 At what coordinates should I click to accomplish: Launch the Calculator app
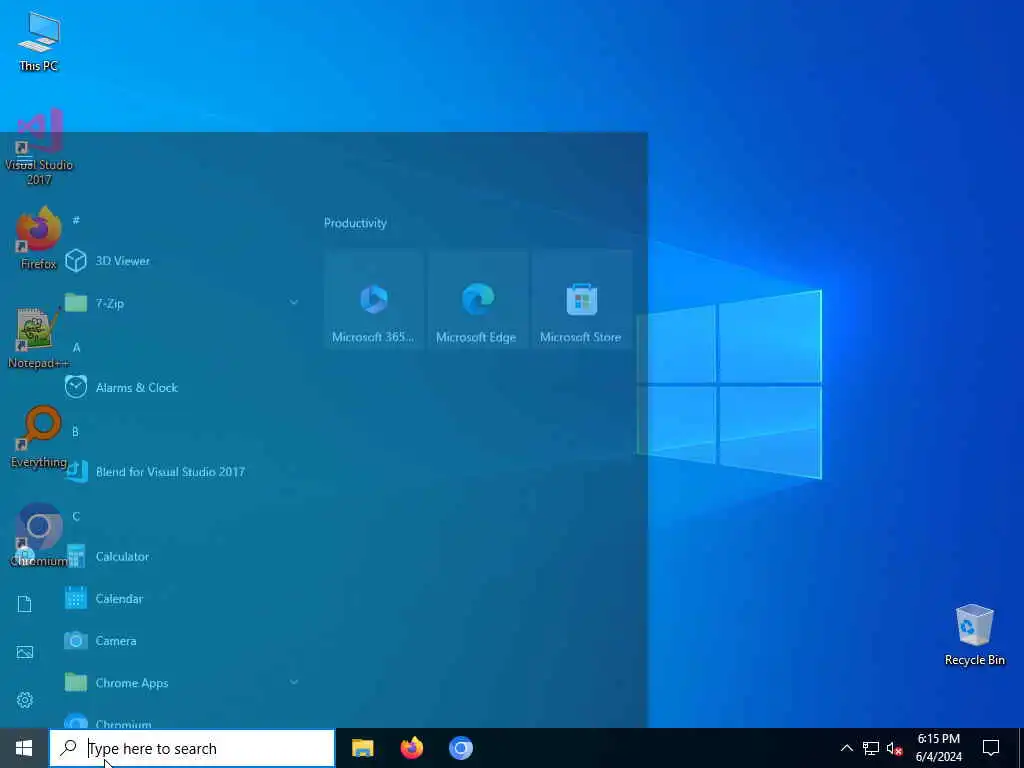pos(183,556)
